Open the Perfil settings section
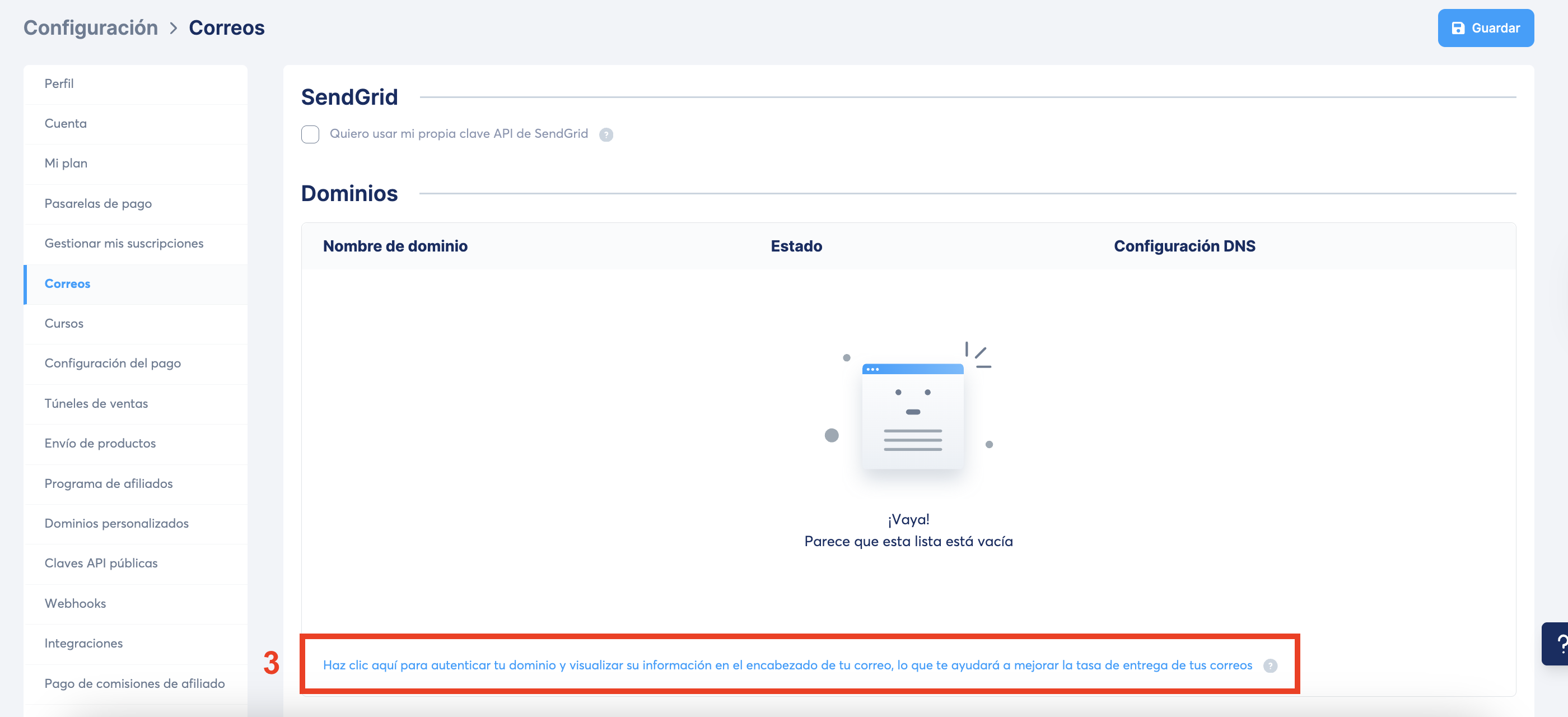The image size is (1568, 717). pyautogui.click(x=59, y=83)
